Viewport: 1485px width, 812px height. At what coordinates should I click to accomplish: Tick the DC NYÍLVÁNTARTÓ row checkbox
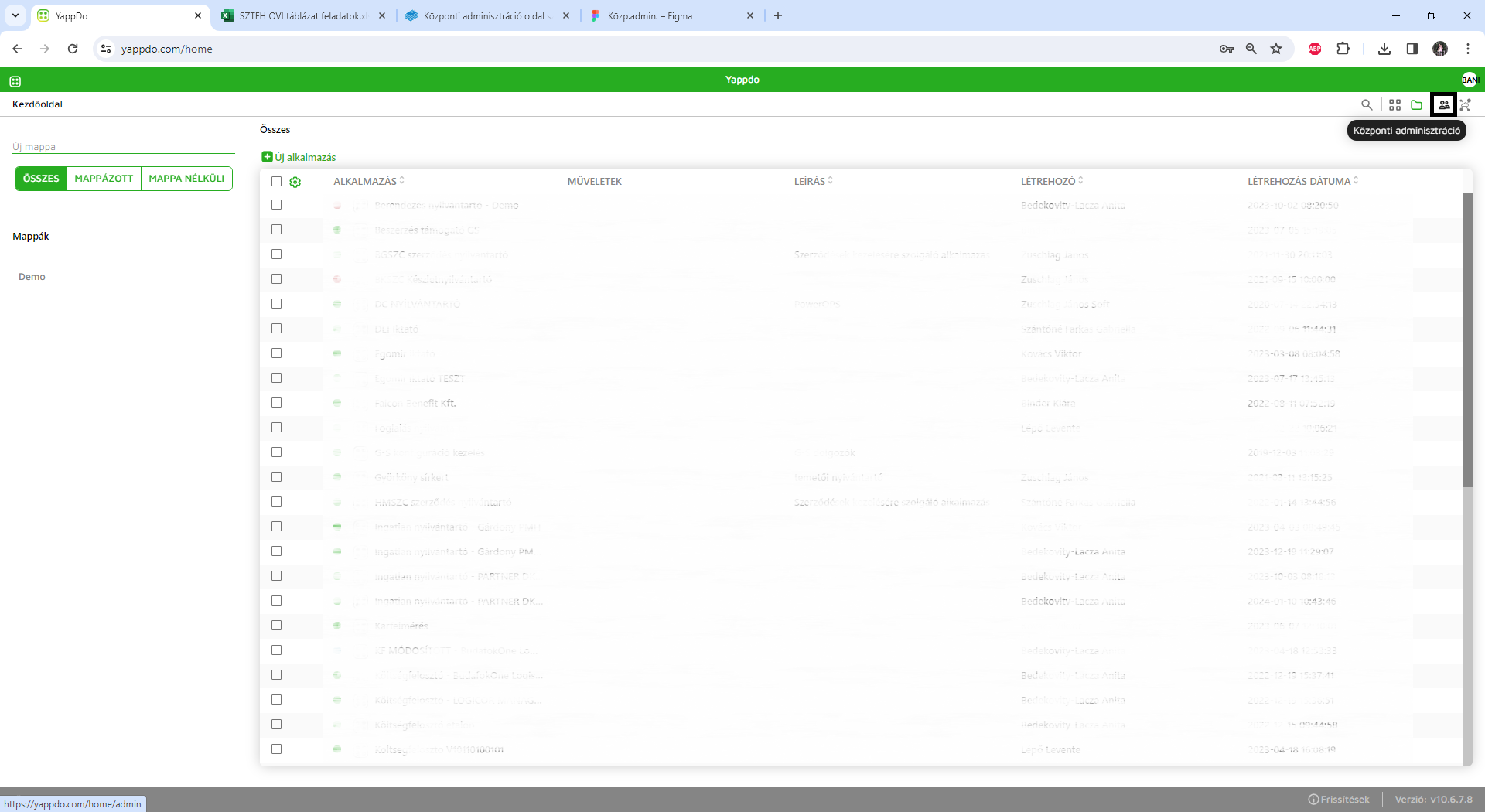coord(276,304)
